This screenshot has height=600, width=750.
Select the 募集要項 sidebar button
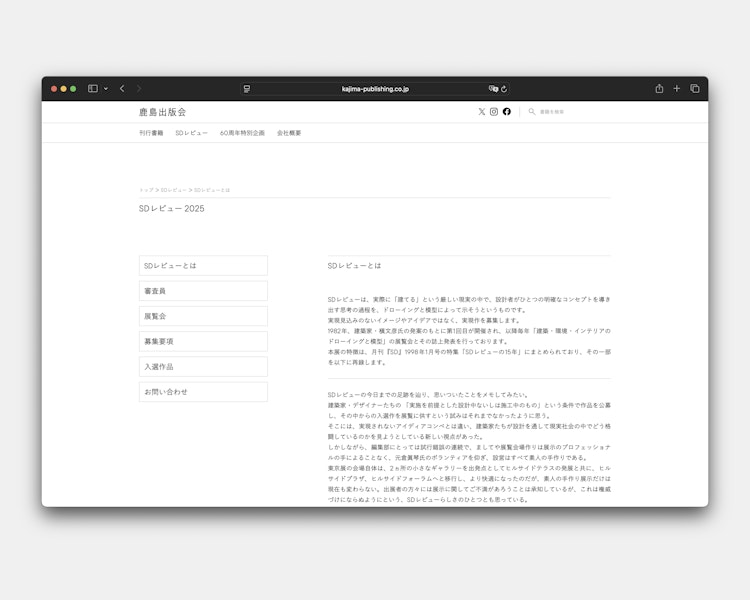pyautogui.click(x=203, y=342)
